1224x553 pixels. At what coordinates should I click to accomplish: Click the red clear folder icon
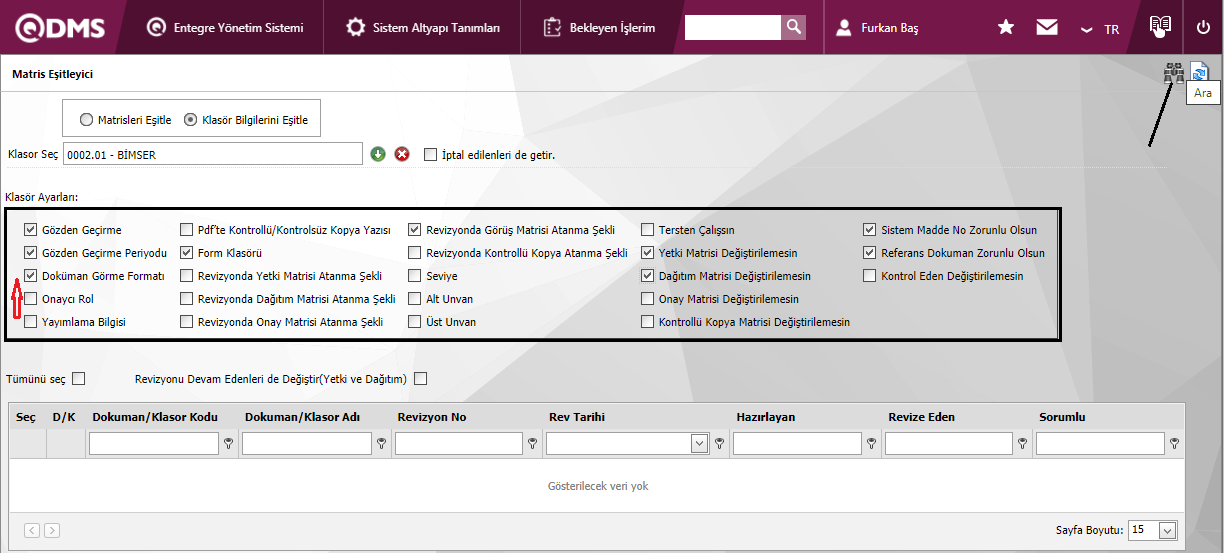pos(402,154)
